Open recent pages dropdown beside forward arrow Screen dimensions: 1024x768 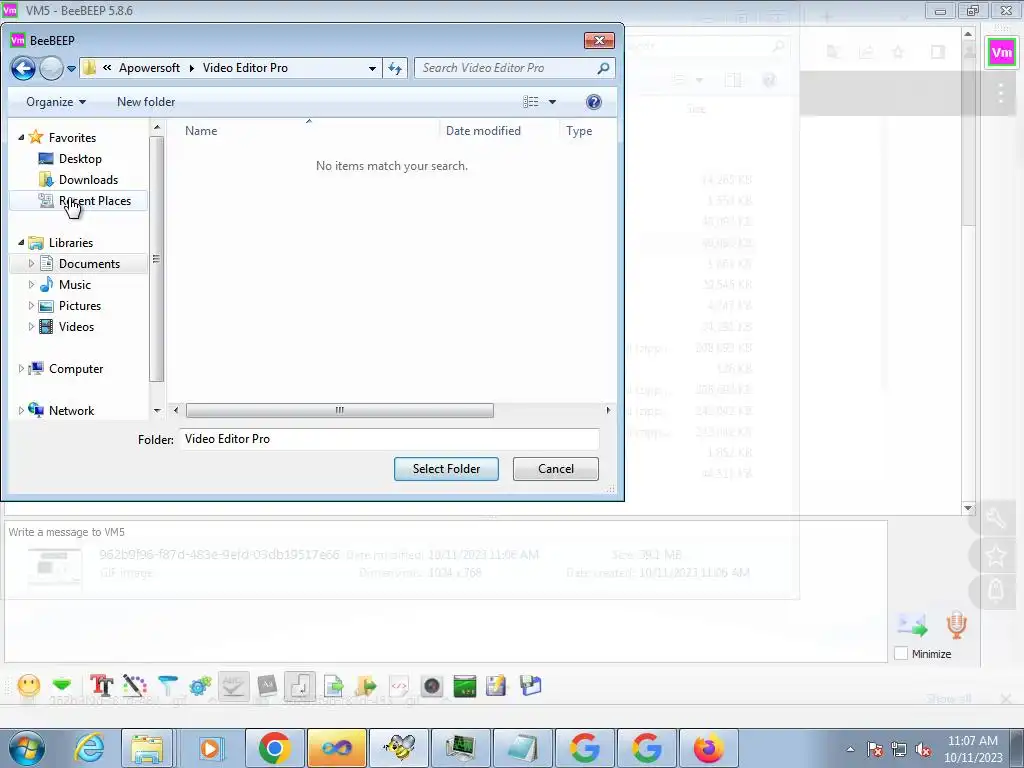(x=71, y=68)
